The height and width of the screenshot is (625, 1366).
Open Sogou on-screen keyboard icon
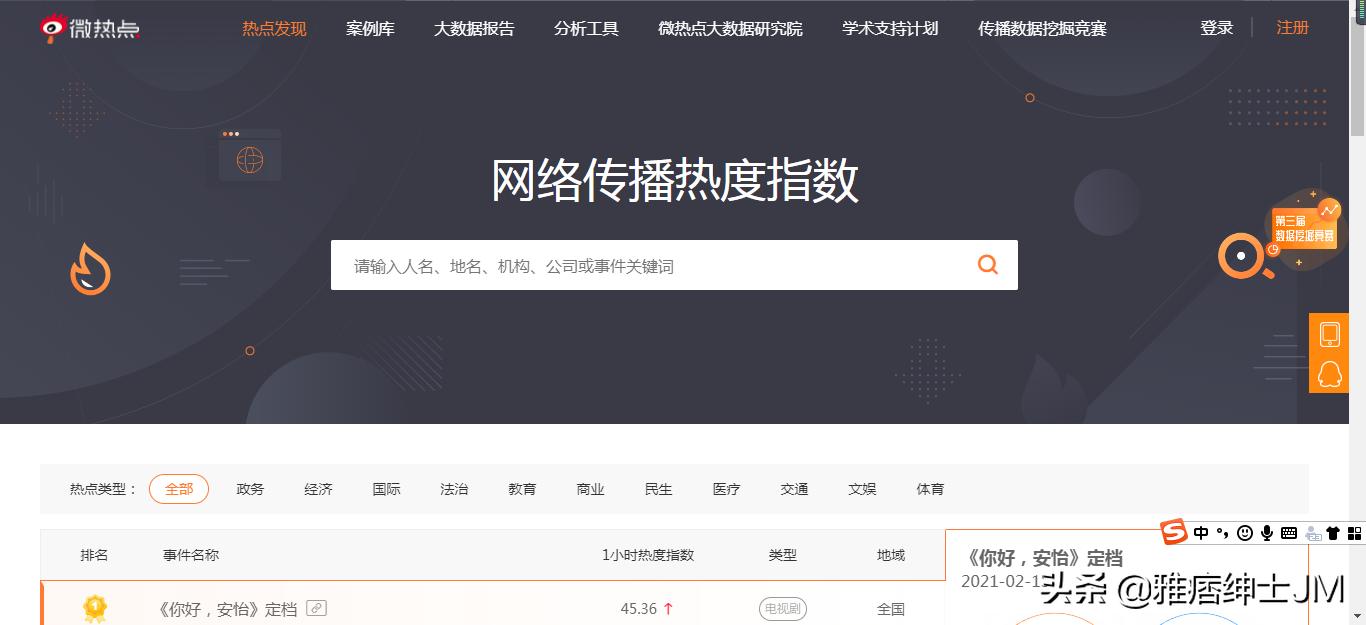click(1289, 533)
